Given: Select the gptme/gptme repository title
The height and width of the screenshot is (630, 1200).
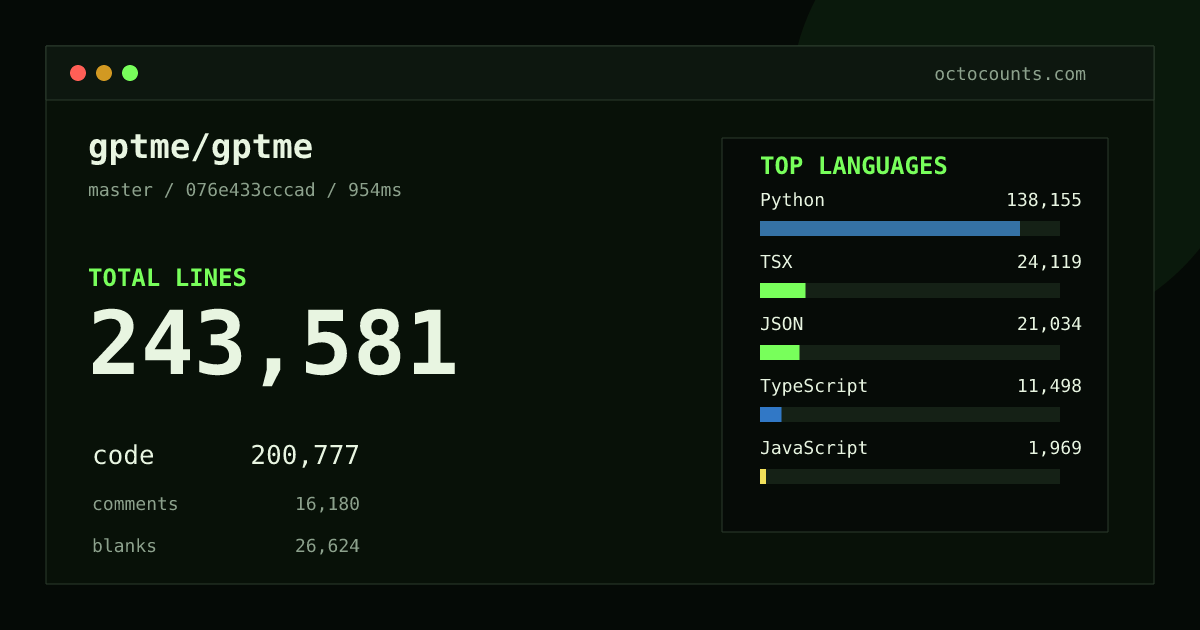Looking at the screenshot, I should 200,148.
